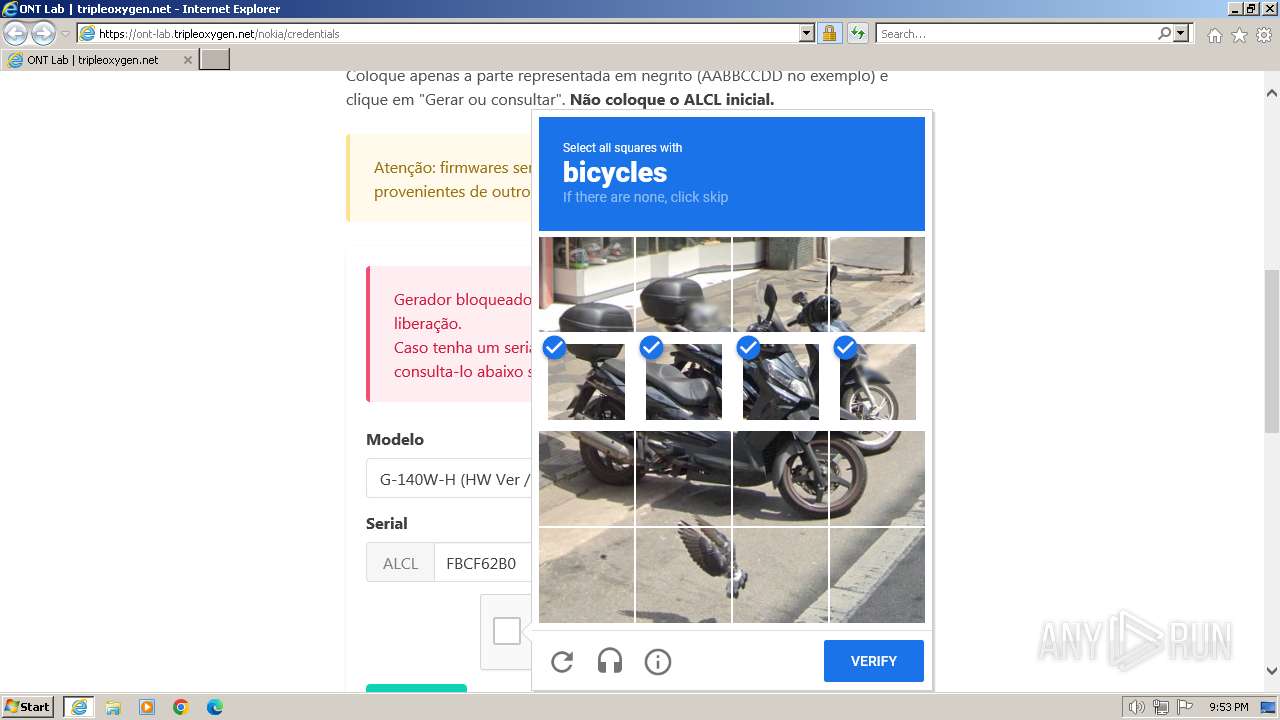Select third row third tile with front wheel
This screenshot has width=1280, height=720.
(780, 478)
